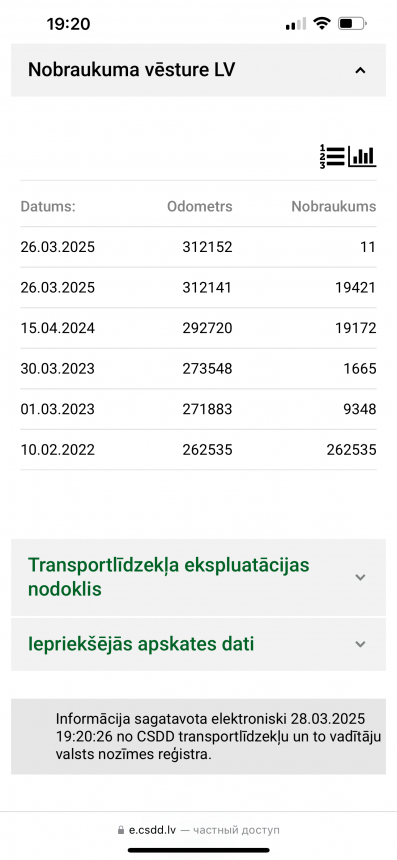The image size is (397, 860).
Task: Open Iepriekšējās apskates dati heading
Action: point(141,644)
